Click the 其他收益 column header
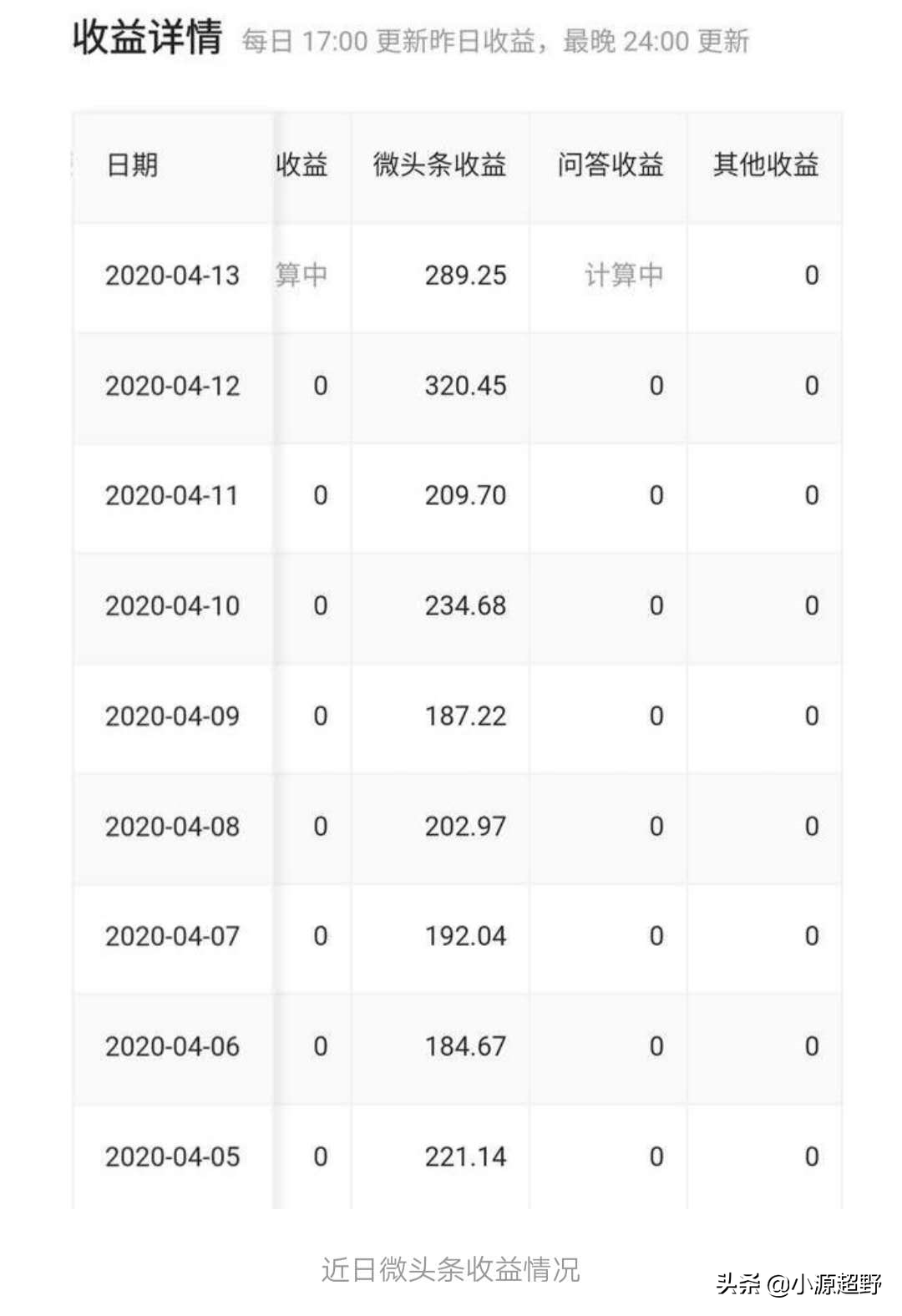 [x=765, y=164]
